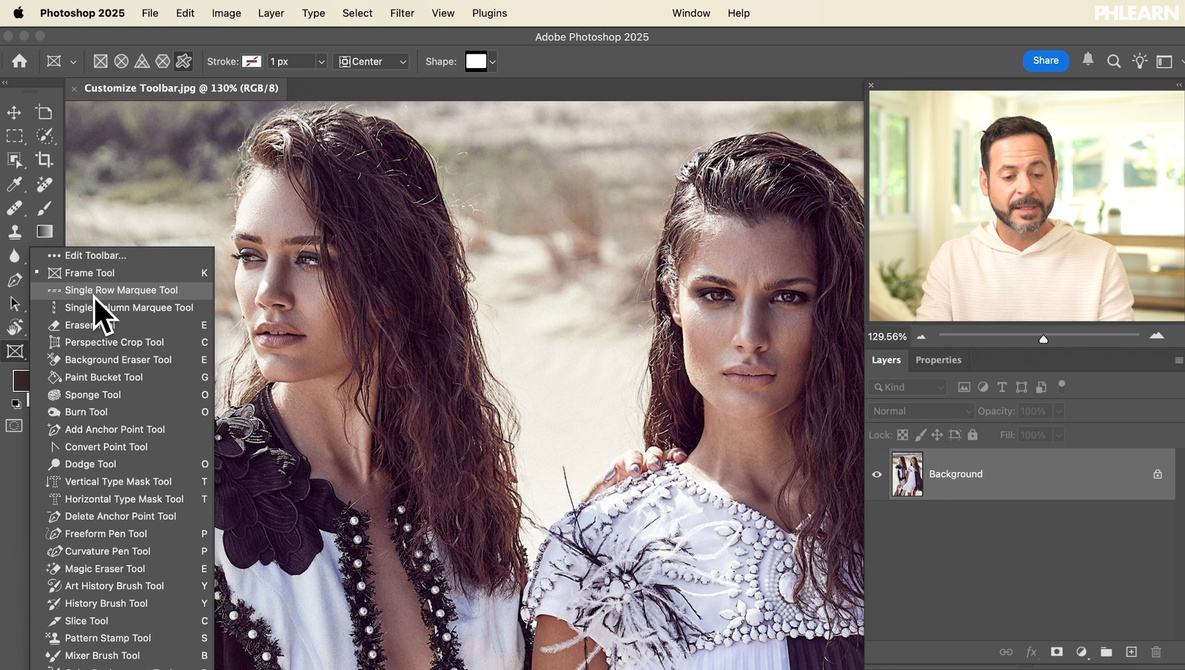Screen dimensions: 1185x670
Task: Switch to the Properties tab
Action: 938,360
